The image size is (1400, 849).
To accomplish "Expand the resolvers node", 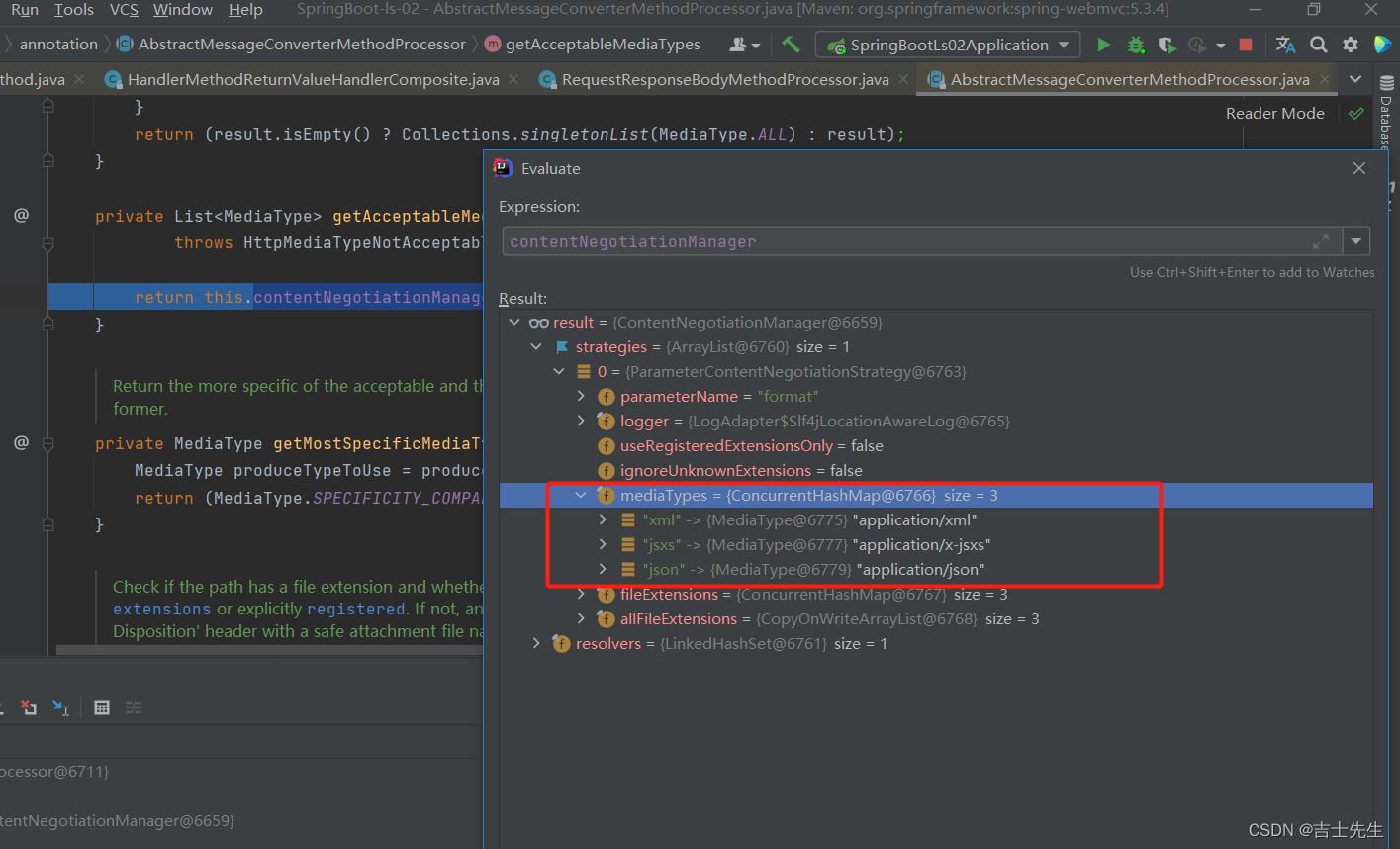I will 536,644.
